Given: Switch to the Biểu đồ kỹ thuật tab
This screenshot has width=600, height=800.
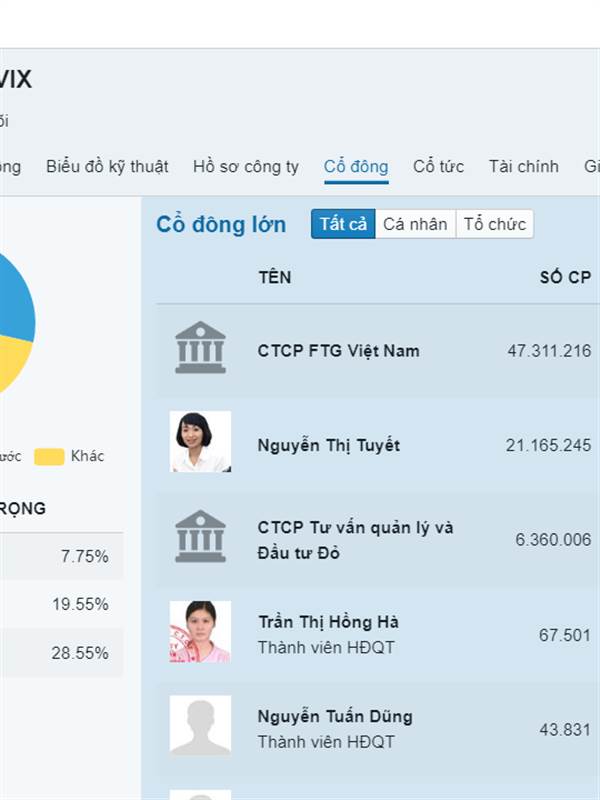Looking at the screenshot, I should click(x=107, y=167).
